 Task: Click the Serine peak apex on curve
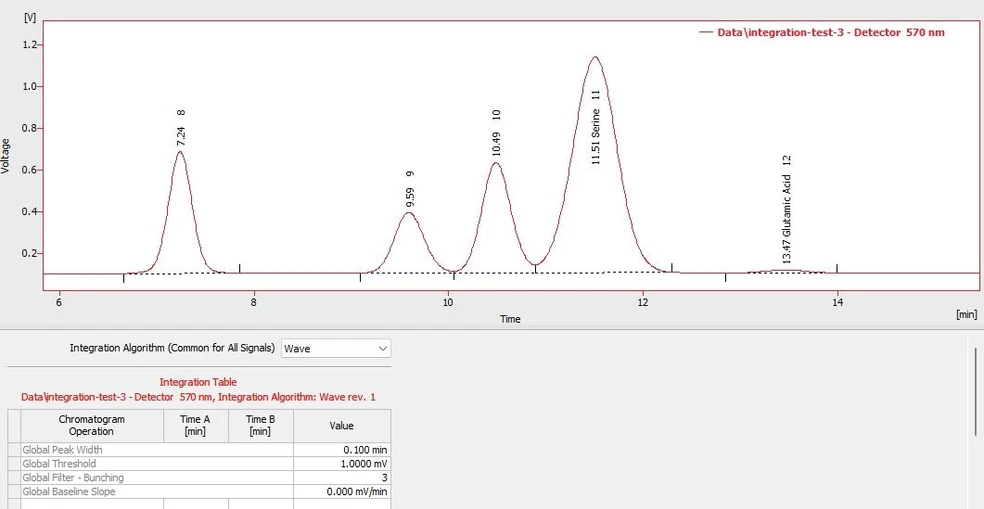click(594, 57)
